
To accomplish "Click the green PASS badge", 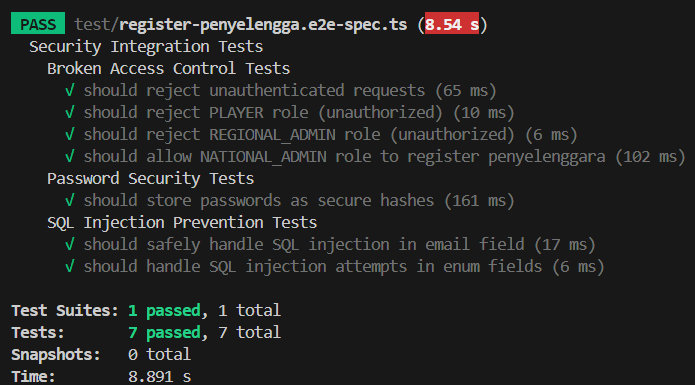I will coord(38,23).
